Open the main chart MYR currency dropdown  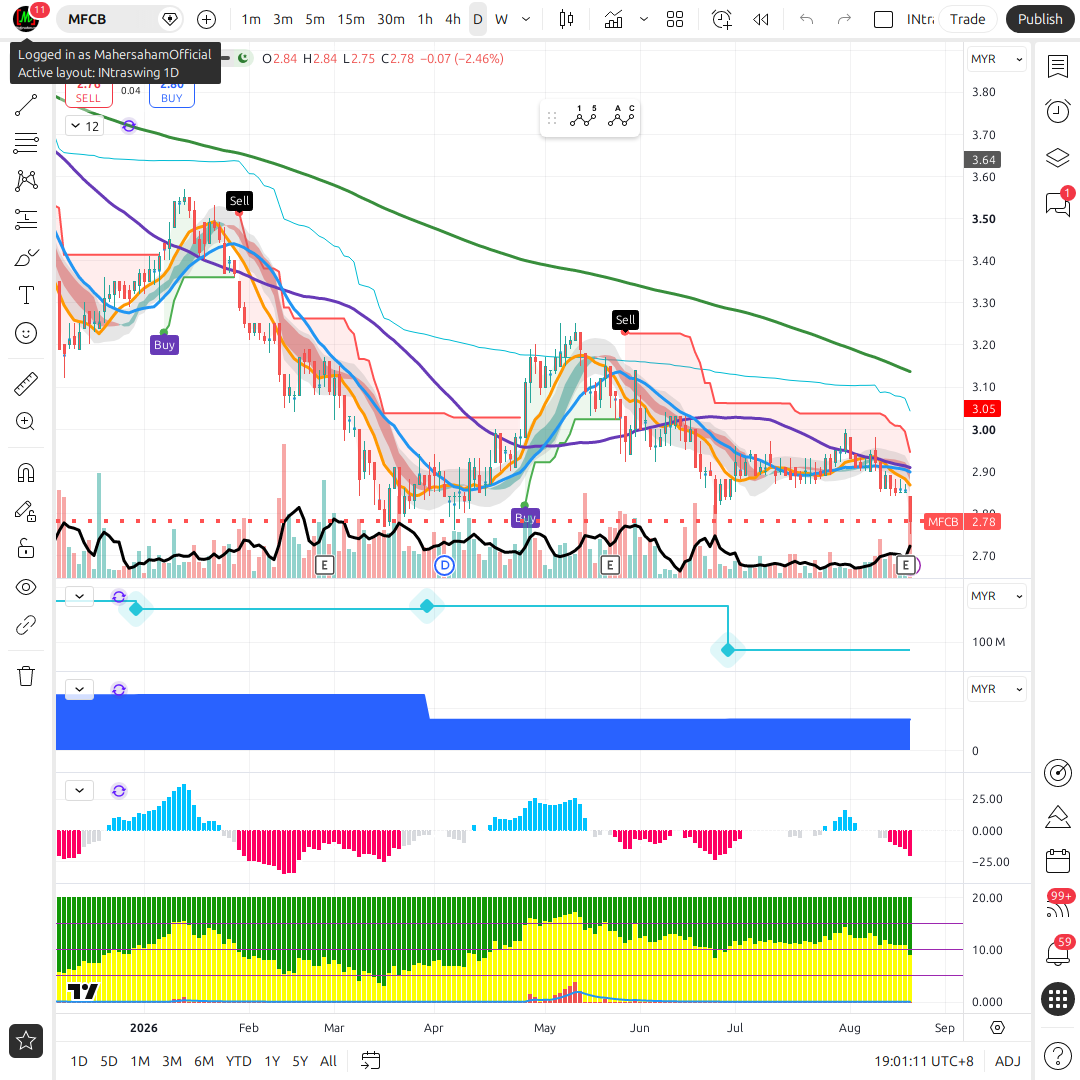tap(996, 59)
